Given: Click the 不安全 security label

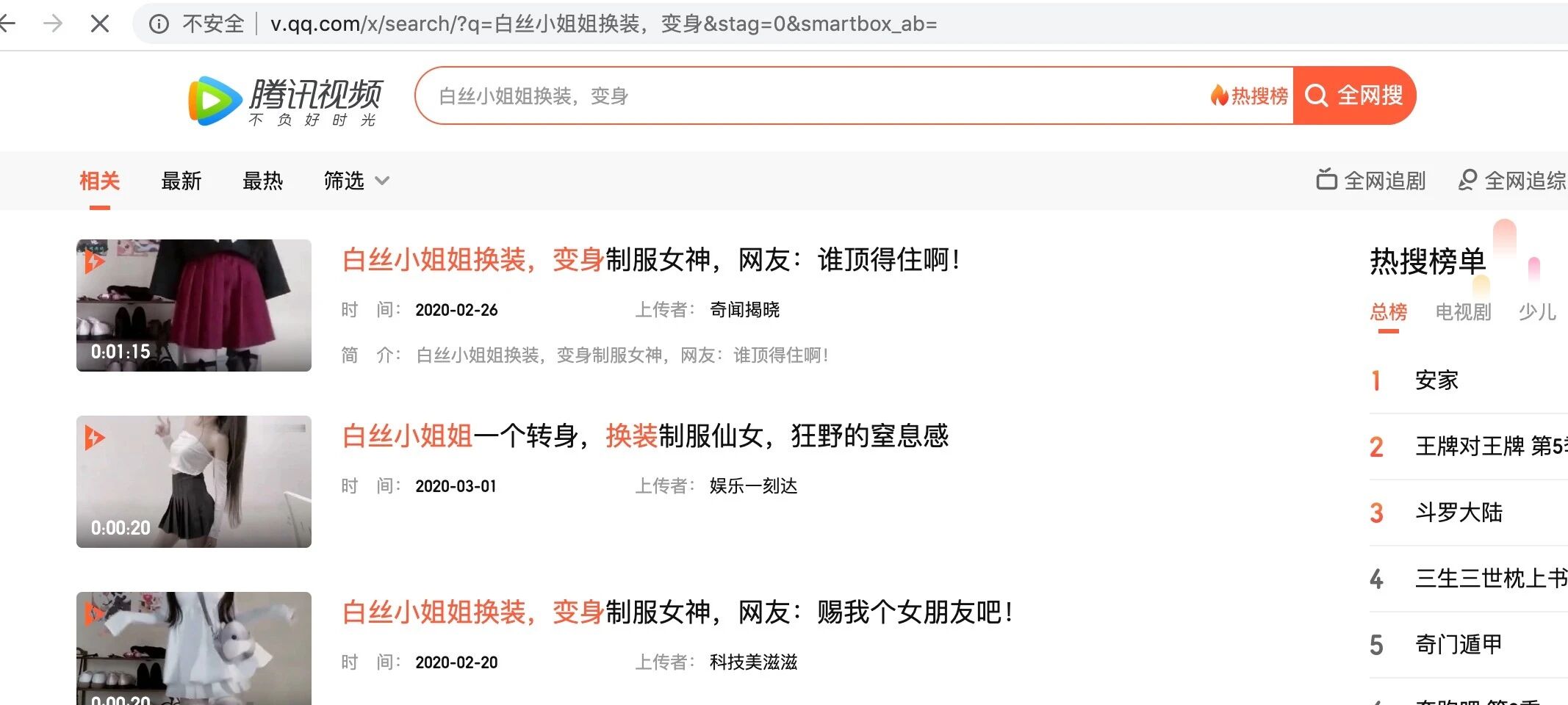Looking at the screenshot, I should coord(213,24).
